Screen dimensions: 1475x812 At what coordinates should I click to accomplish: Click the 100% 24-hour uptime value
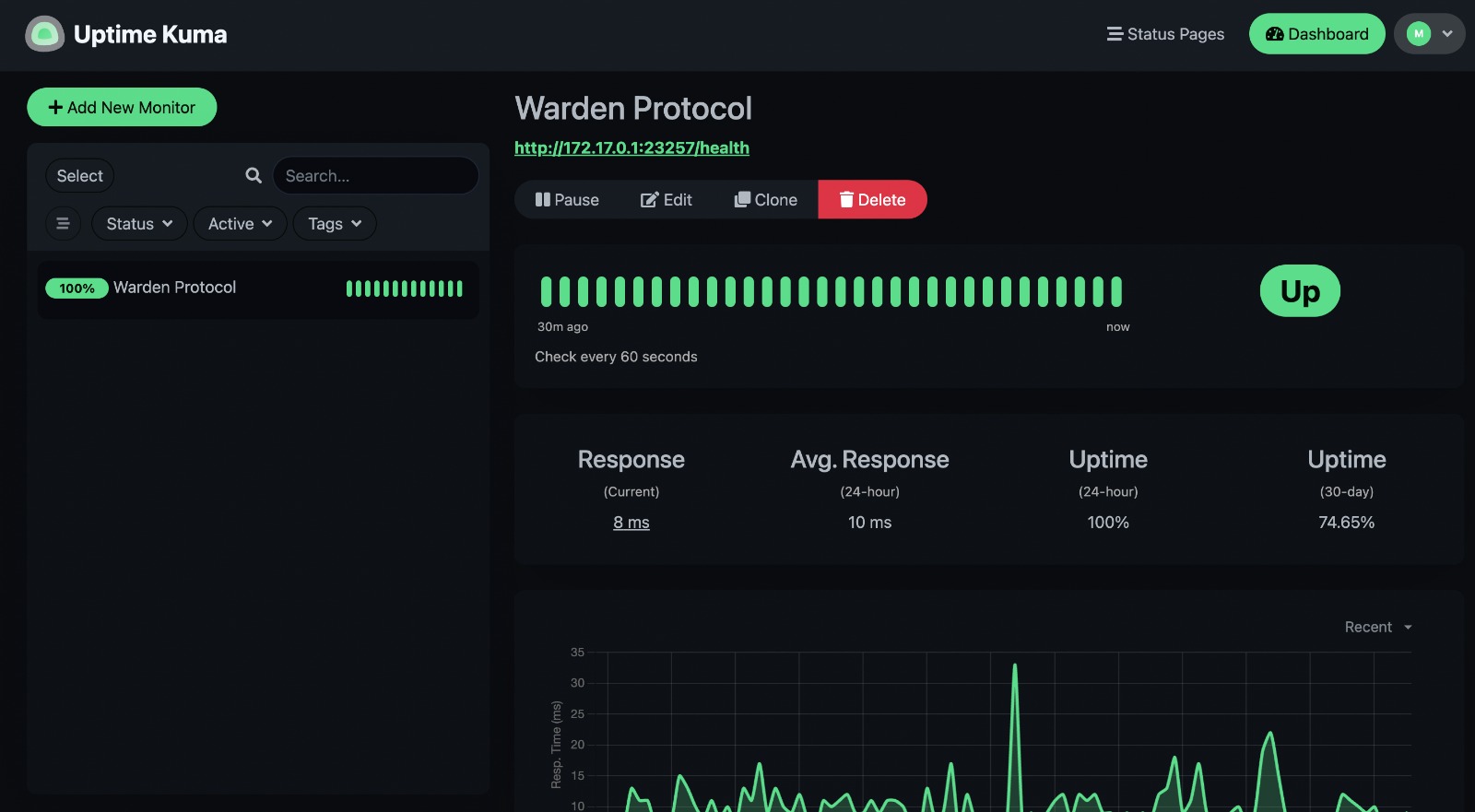click(x=1108, y=523)
